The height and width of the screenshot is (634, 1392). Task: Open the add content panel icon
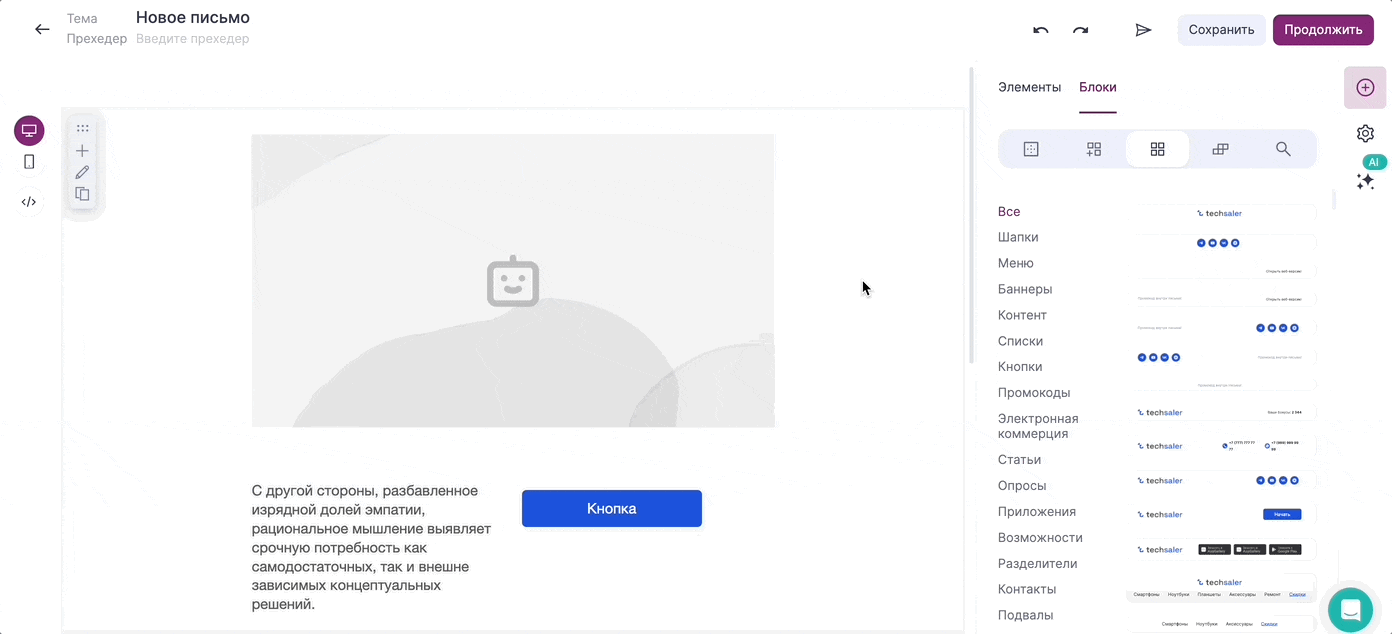[1365, 87]
